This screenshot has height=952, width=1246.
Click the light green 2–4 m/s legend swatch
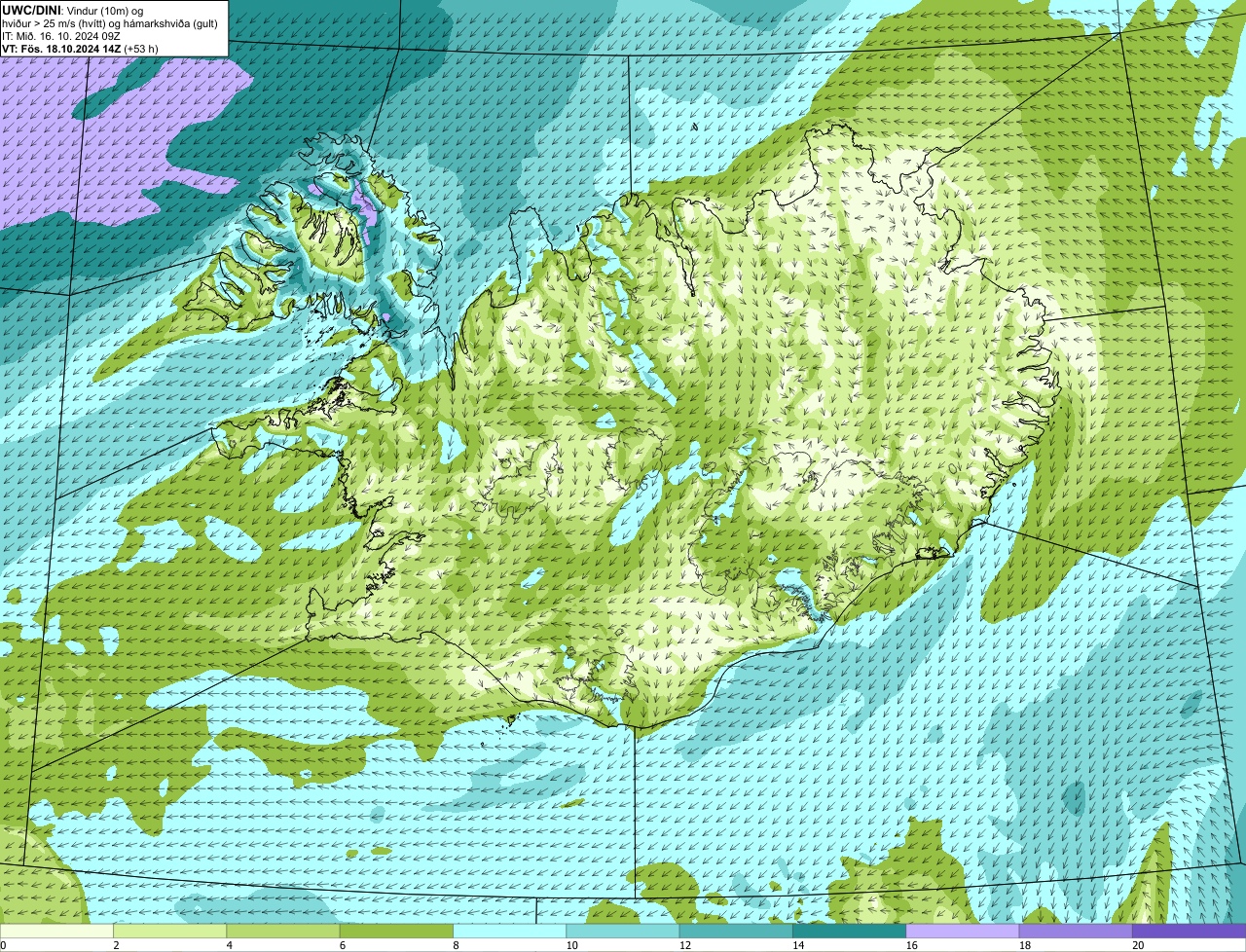click(x=169, y=931)
